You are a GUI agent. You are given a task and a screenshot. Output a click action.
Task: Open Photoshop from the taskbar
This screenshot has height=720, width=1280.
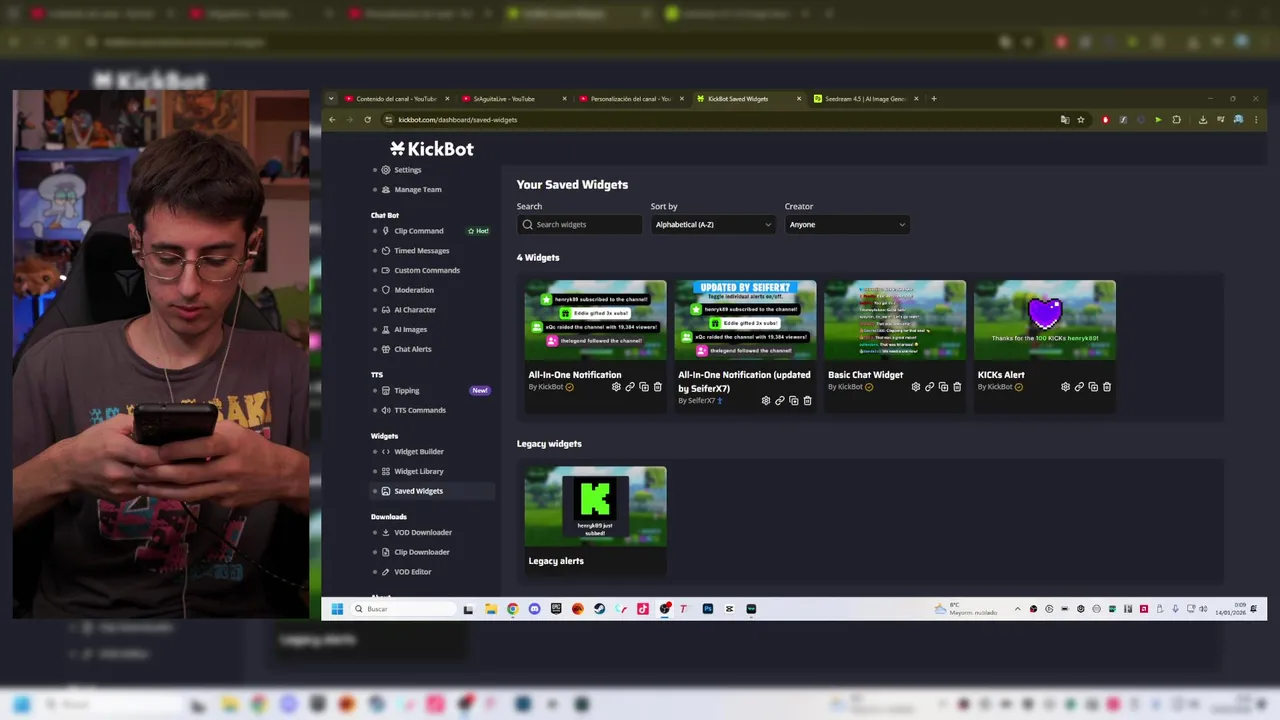pyautogui.click(x=707, y=609)
